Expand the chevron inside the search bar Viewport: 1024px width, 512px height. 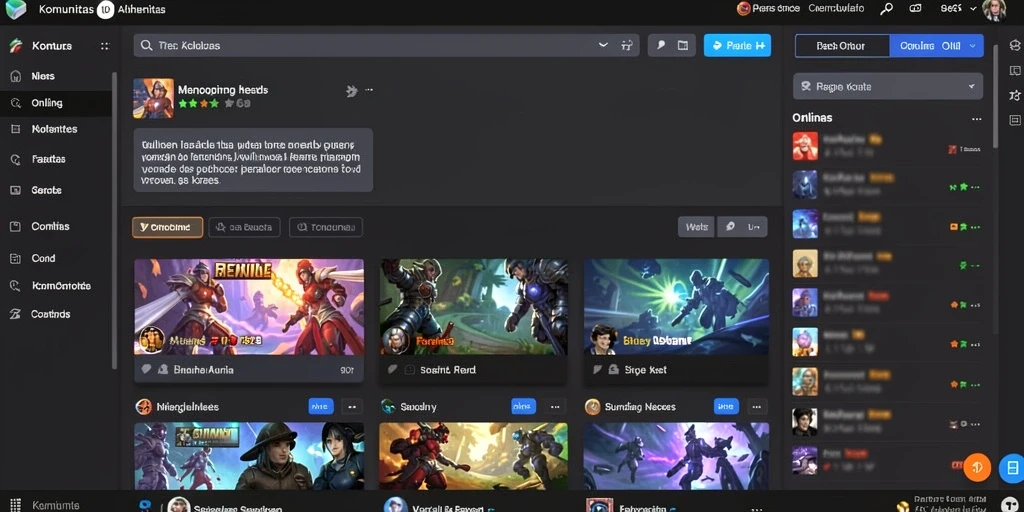[x=603, y=45]
